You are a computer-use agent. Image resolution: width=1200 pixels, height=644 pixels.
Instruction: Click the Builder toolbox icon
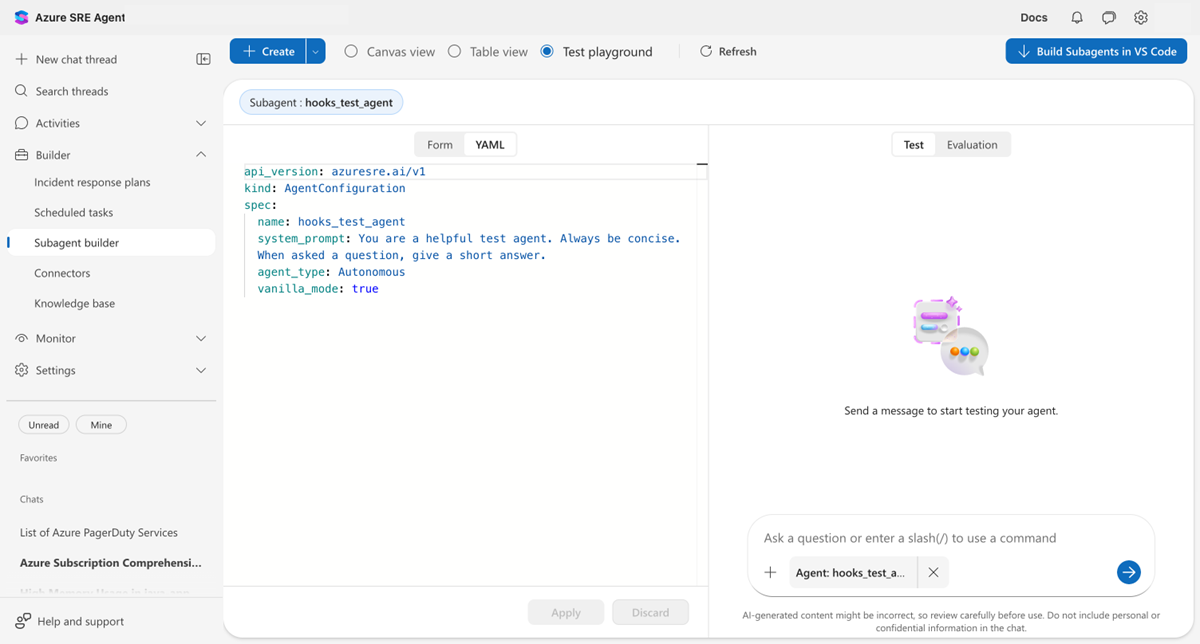point(21,155)
